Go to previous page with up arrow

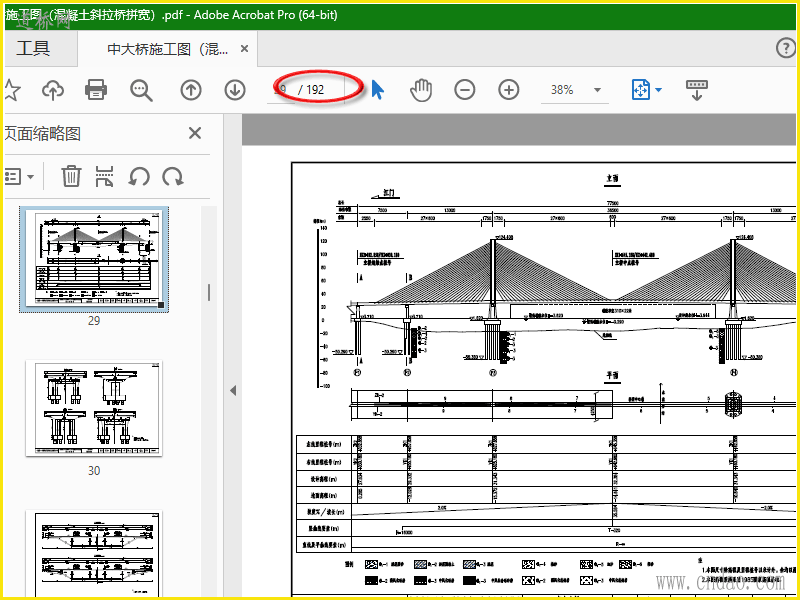(190, 90)
